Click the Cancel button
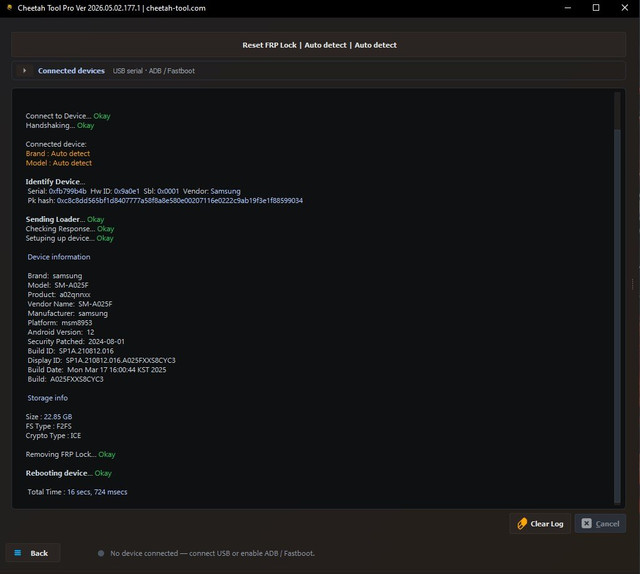 [x=600, y=524]
